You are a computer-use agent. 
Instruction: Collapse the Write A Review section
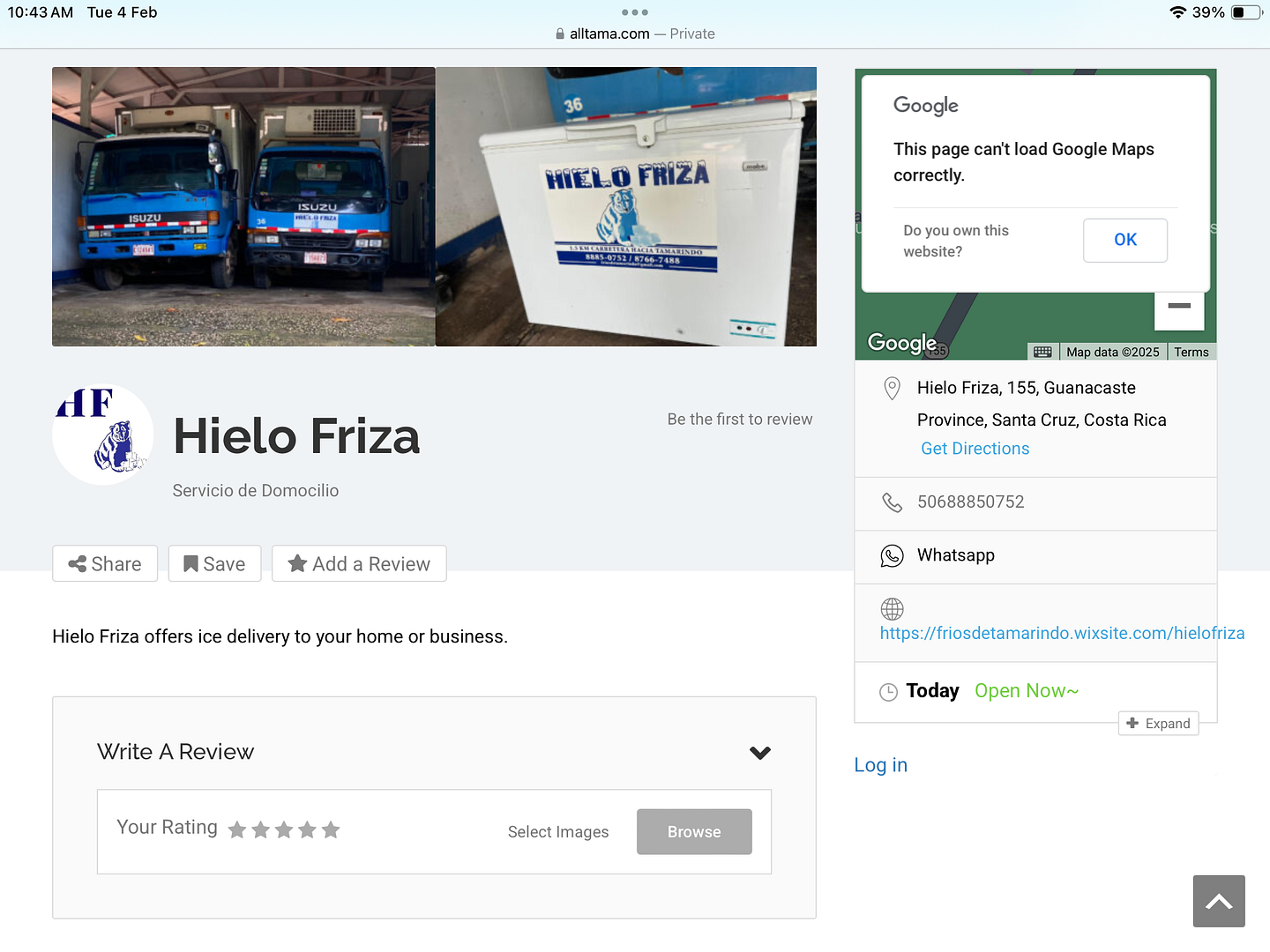[760, 753]
